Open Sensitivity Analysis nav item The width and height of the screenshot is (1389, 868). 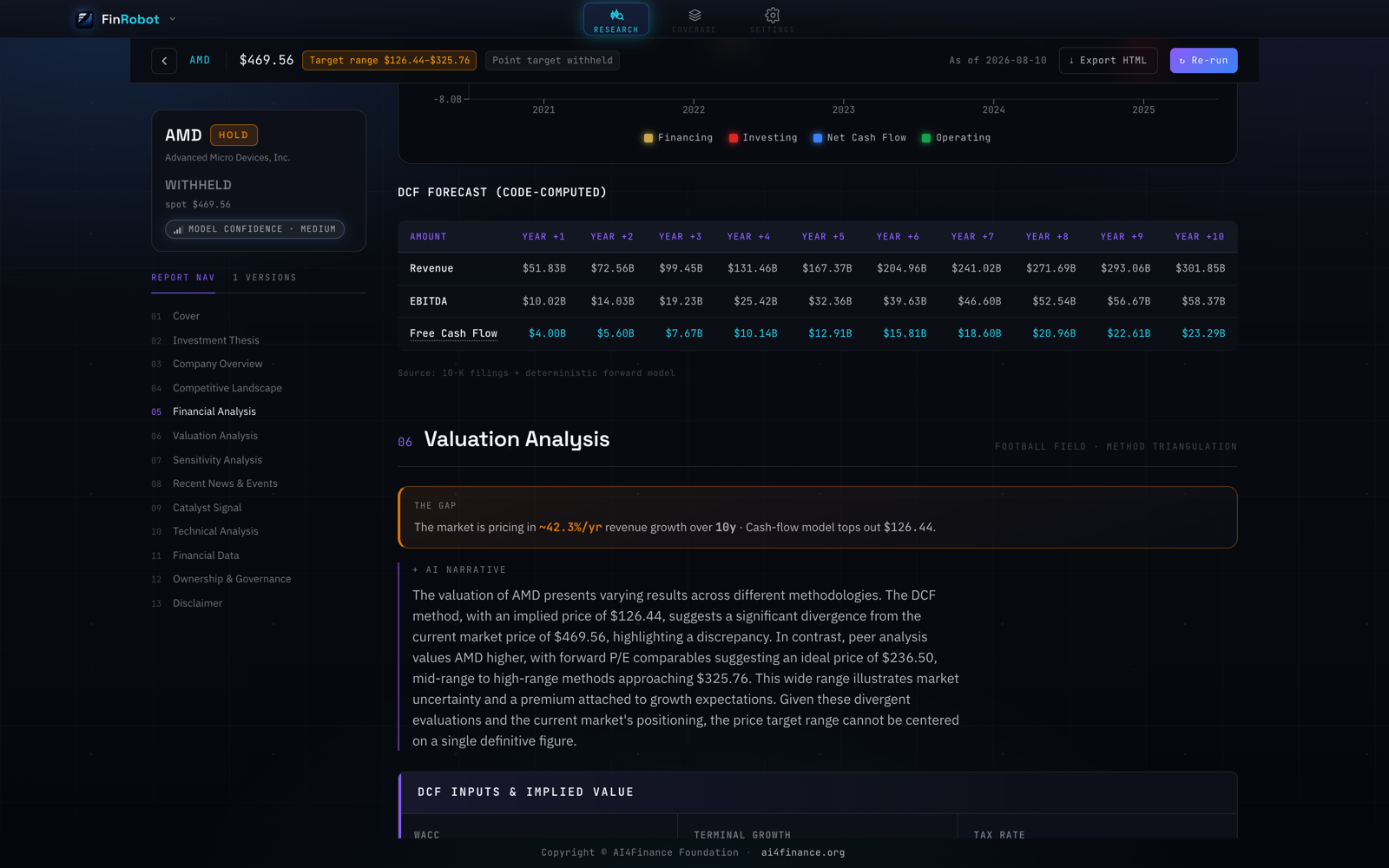tap(217, 460)
